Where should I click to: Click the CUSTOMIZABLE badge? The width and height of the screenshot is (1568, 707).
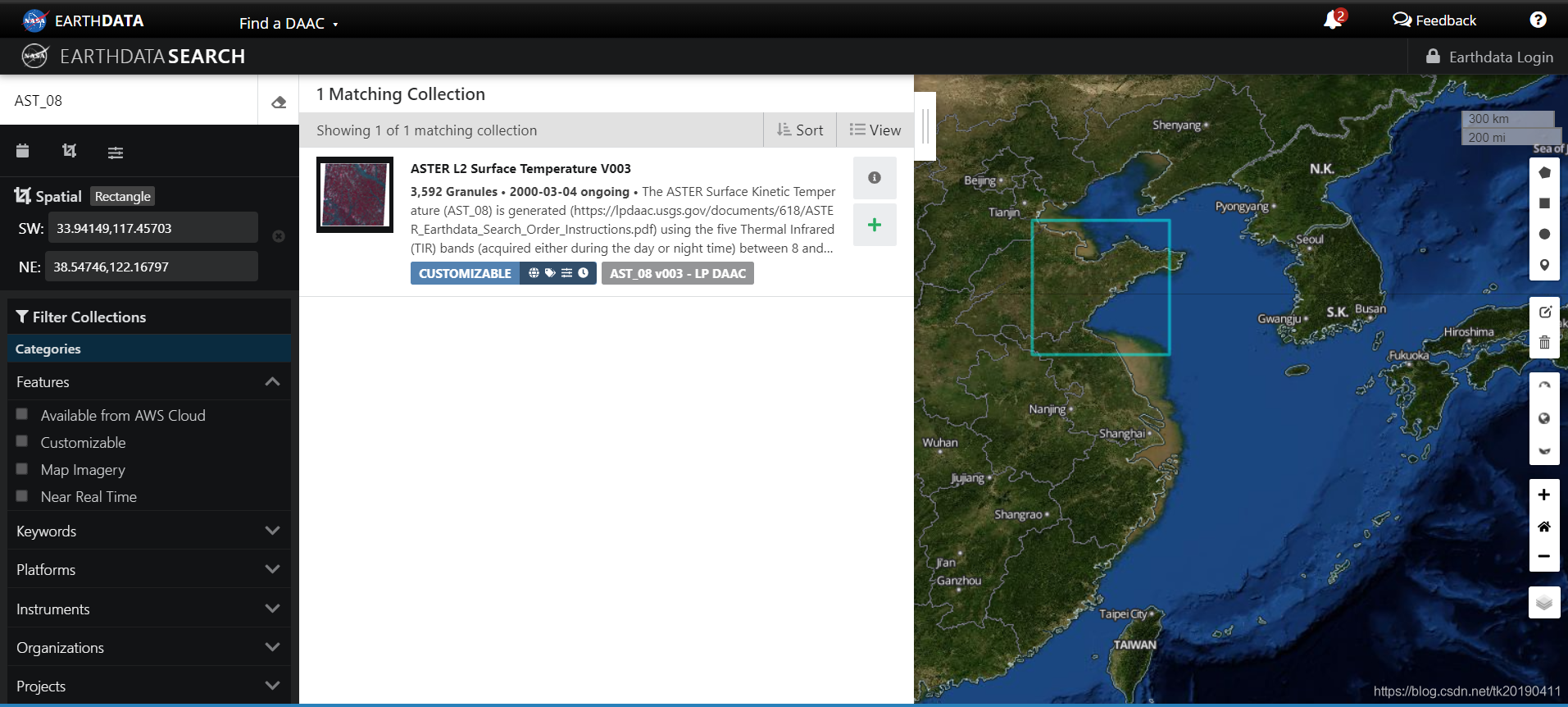pos(465,273)
